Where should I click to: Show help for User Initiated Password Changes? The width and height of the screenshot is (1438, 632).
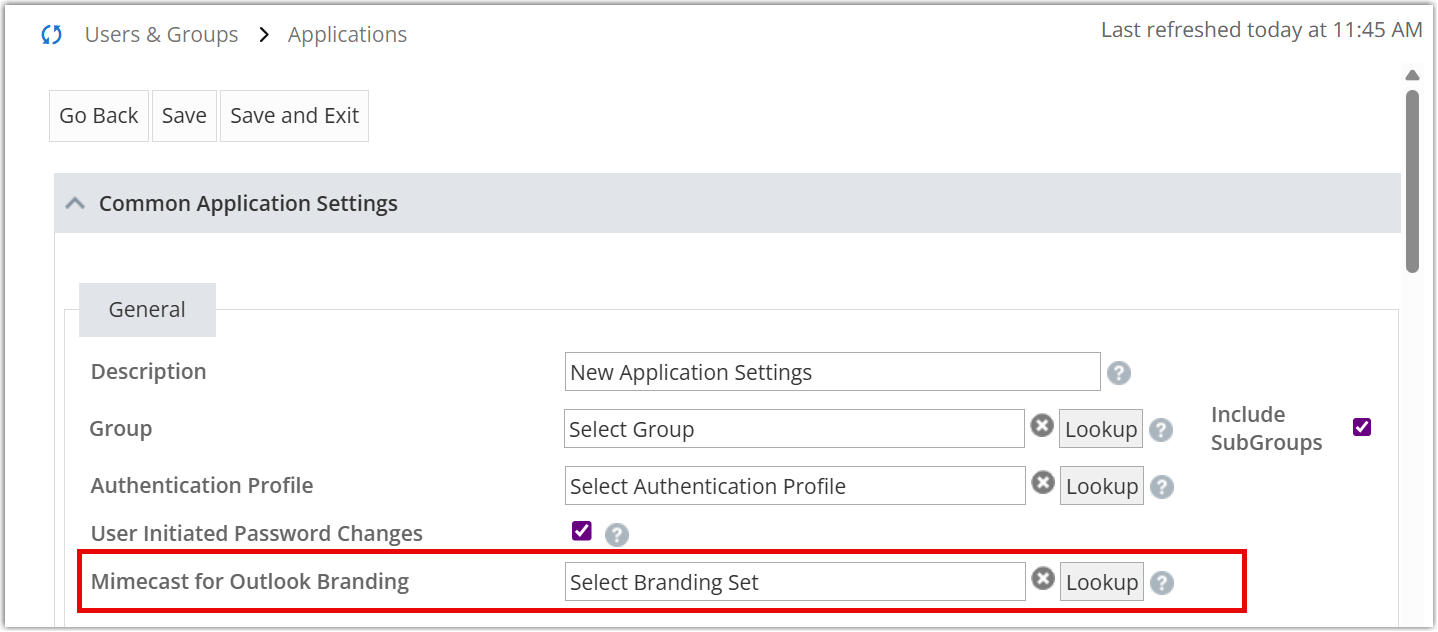coord(617,535)
